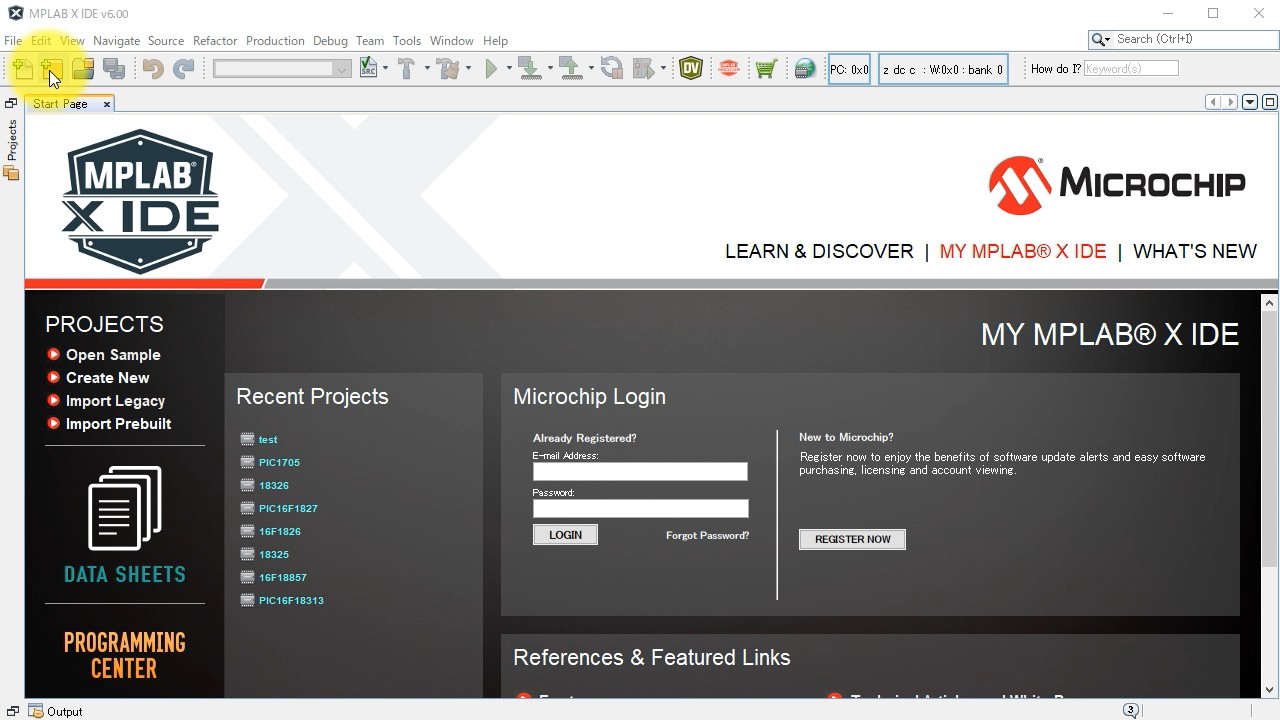
Task: Expand the Clean and Build dropdown arrow
Action: pos(468,68)
